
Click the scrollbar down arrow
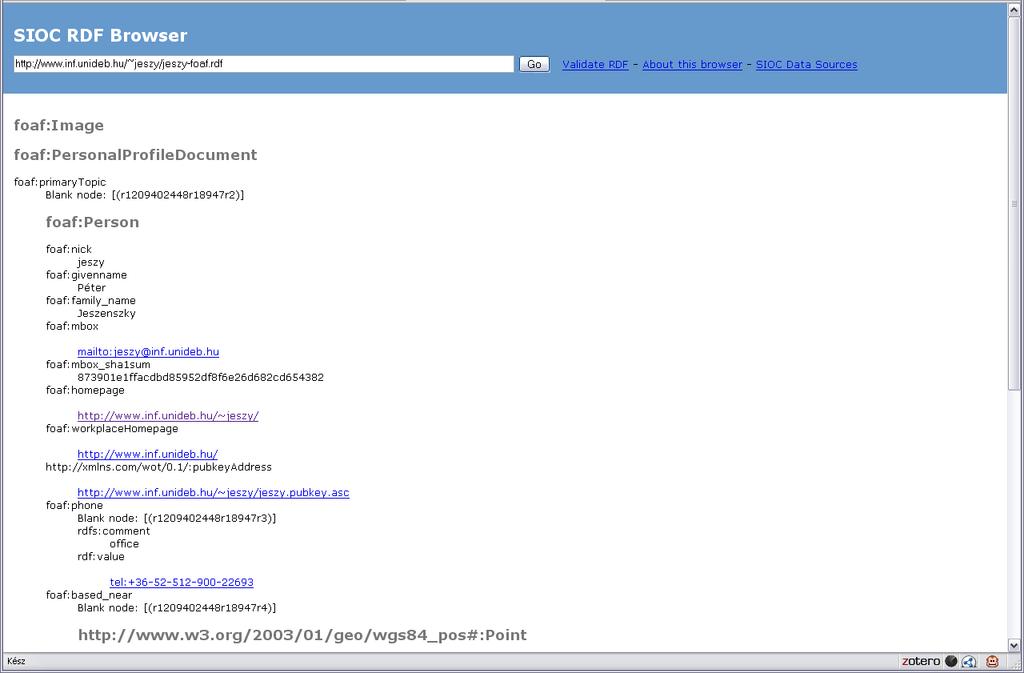(x=1015, y=645)
